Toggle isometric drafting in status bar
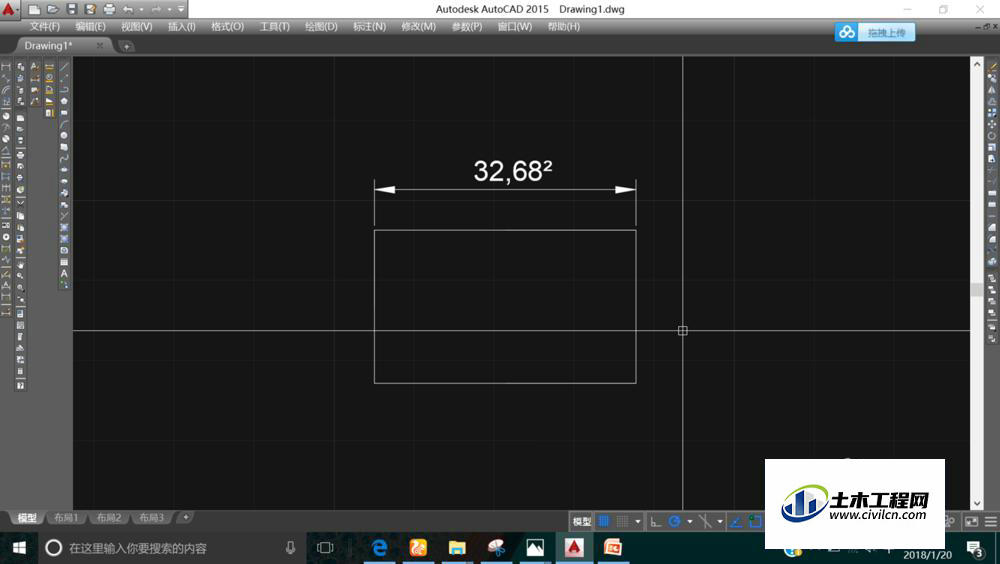This screenshot has width=1000, height=564. (x=705, y=521)
